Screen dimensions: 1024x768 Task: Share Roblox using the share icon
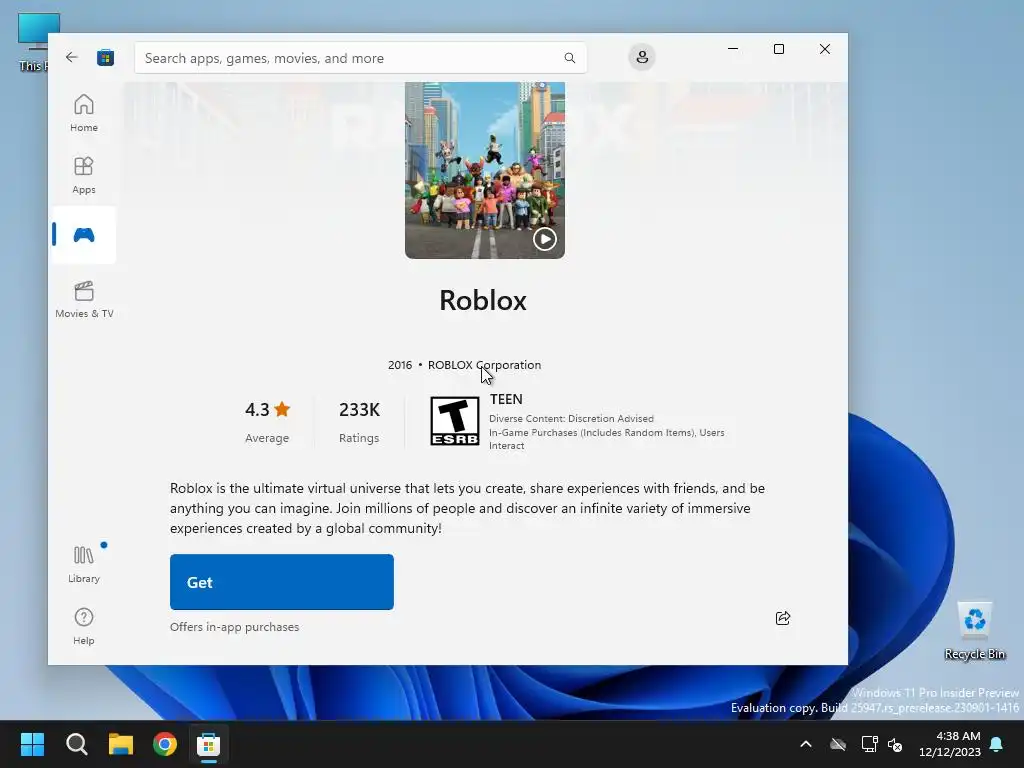[782, 618]
